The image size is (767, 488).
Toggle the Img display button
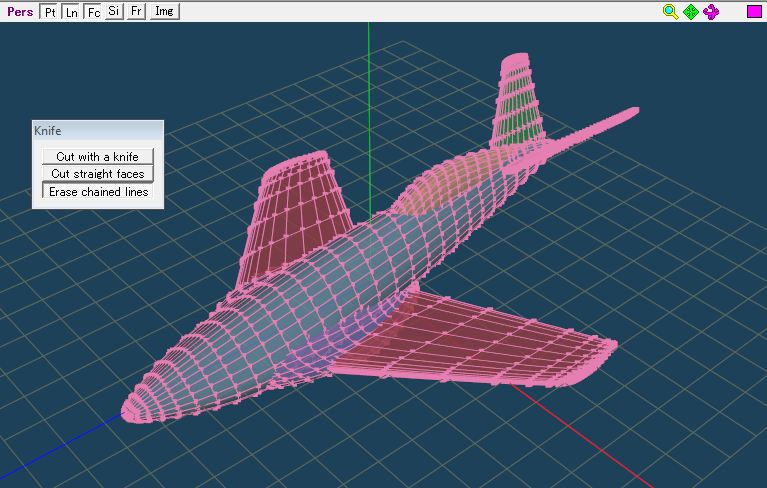point(164,11)
